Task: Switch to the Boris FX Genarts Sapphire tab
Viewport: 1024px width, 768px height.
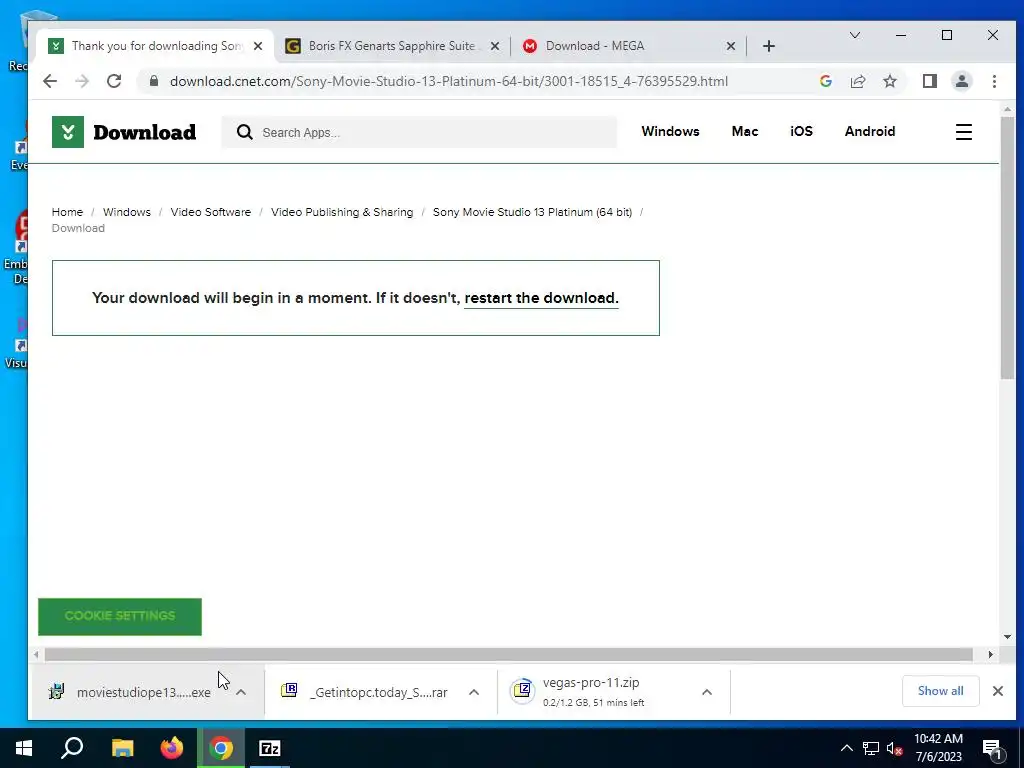Action: (x=391, y=46)
